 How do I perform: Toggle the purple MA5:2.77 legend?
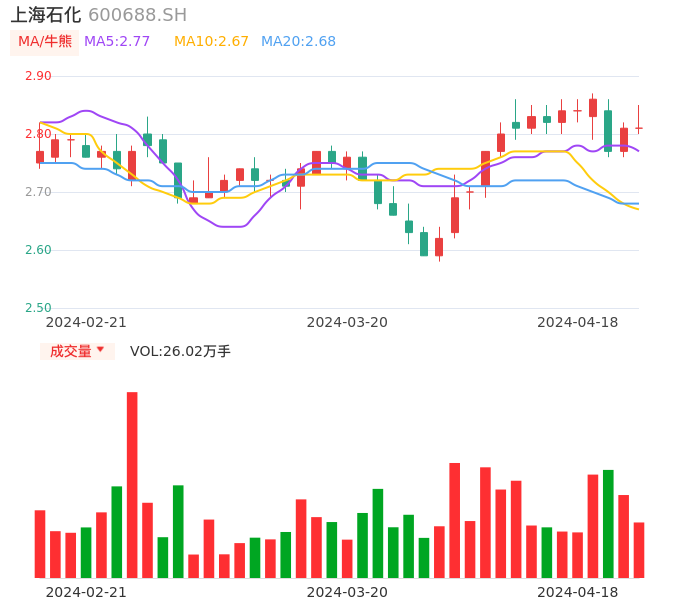coord(117,42)
